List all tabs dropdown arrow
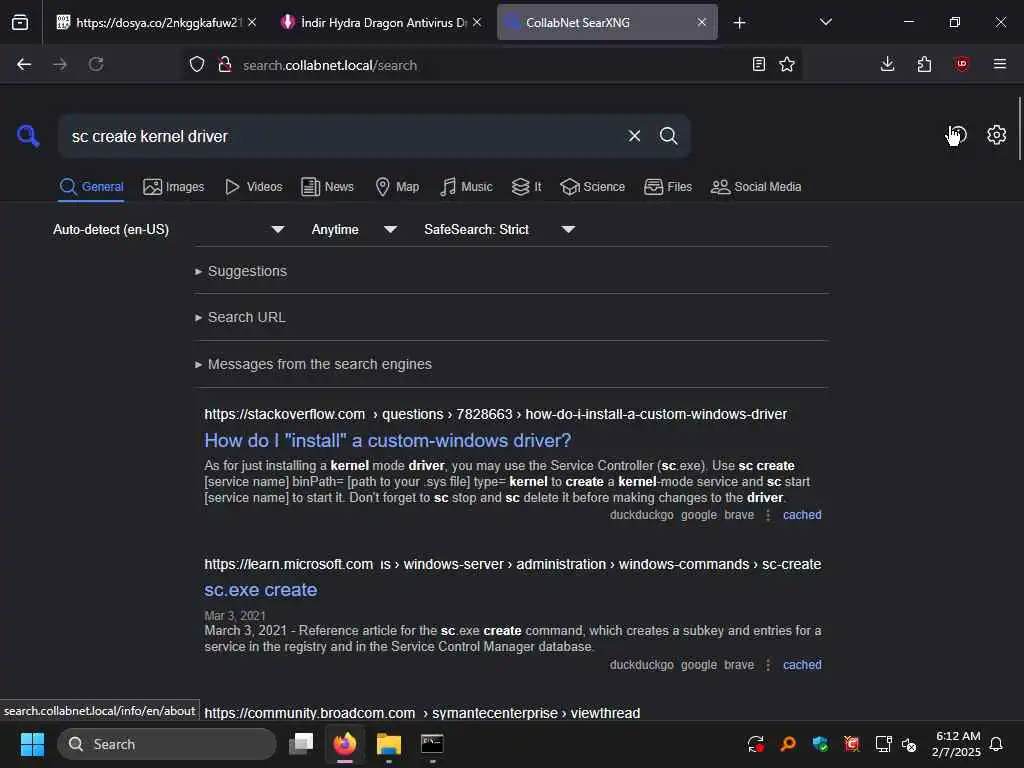The width and height of the screenshot is (1024, 768). (825, 22)
